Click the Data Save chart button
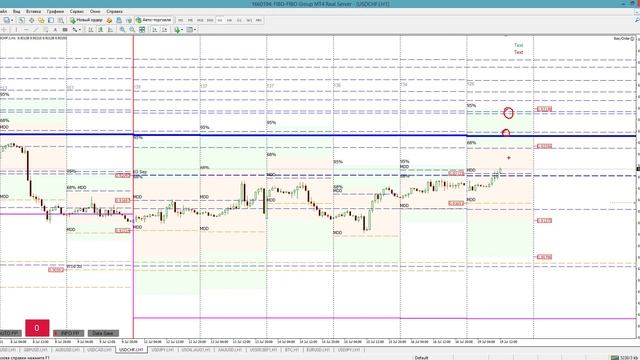 [x=103, y=333]
